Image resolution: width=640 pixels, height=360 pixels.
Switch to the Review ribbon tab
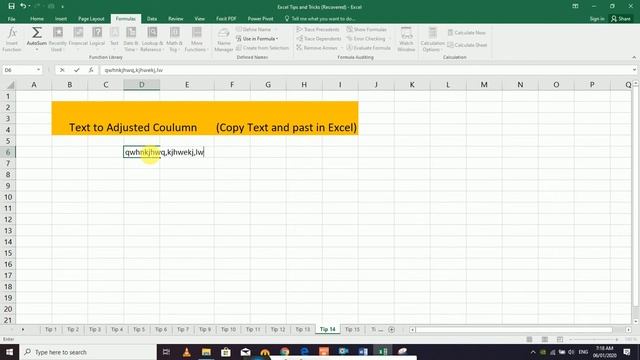pos(176,19)
